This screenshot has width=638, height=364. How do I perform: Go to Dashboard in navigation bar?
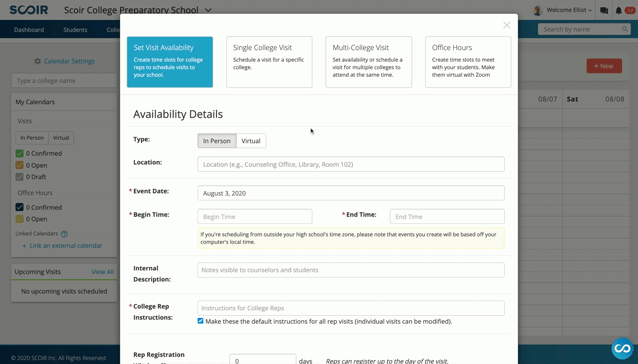(x=29, y=30)
